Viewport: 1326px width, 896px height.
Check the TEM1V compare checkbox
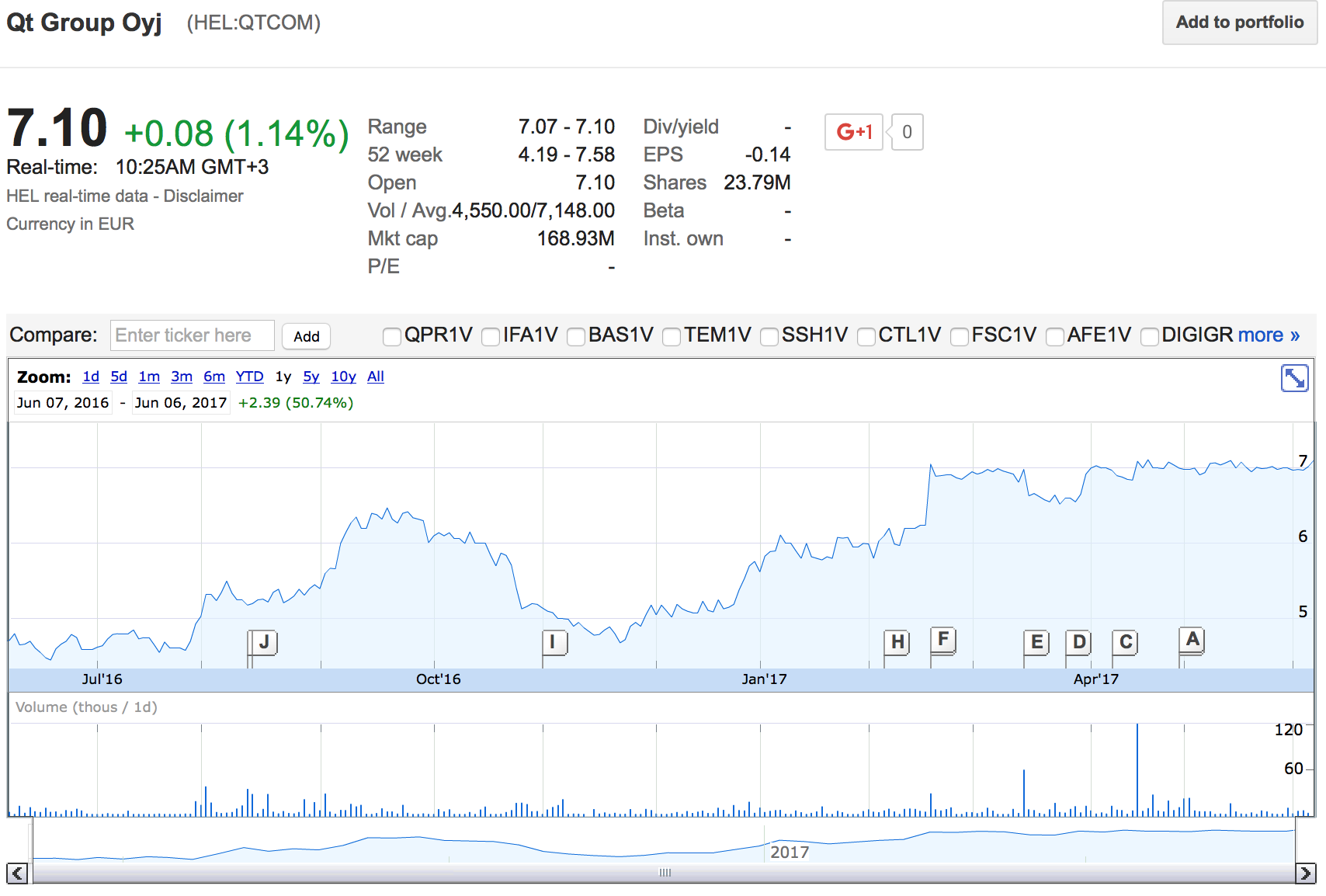pos(672,336)
